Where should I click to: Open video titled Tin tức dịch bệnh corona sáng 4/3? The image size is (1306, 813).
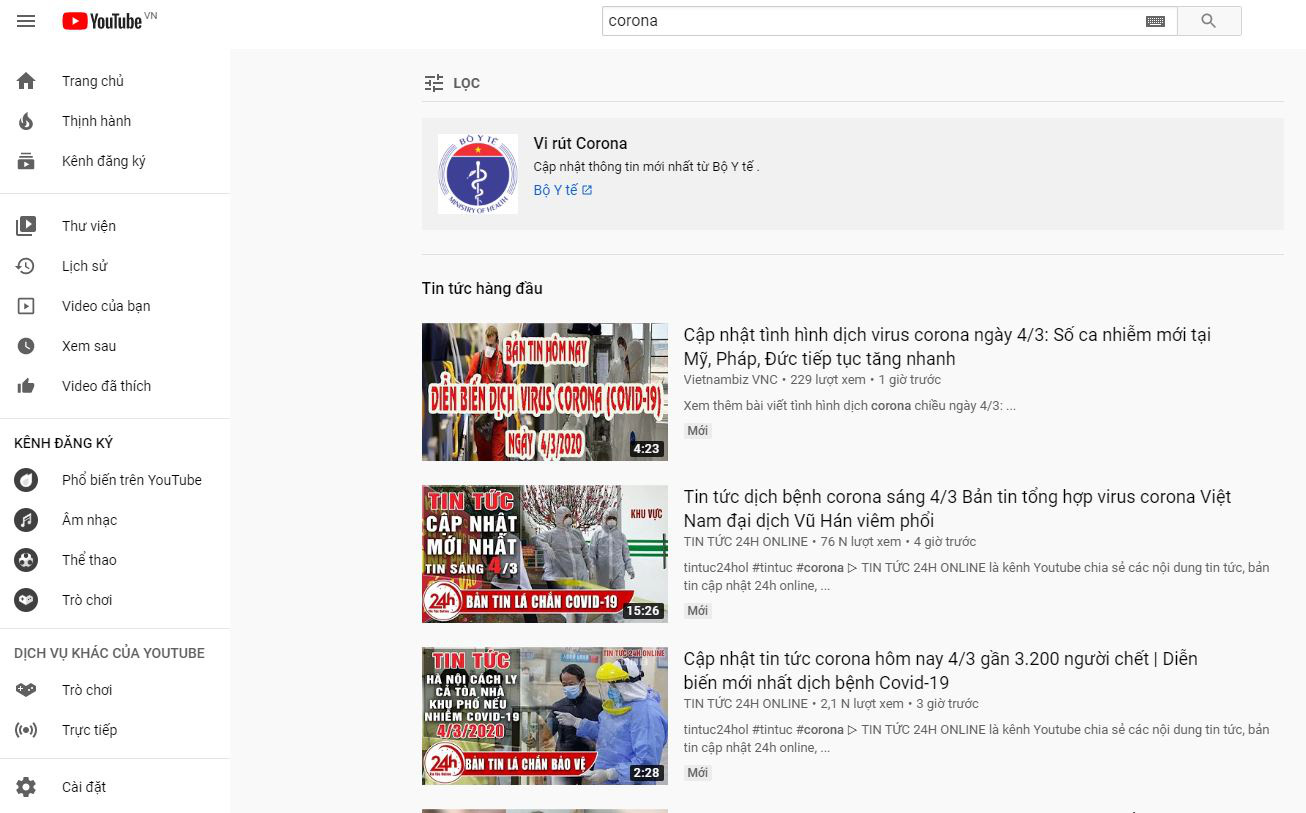point(957,509)
